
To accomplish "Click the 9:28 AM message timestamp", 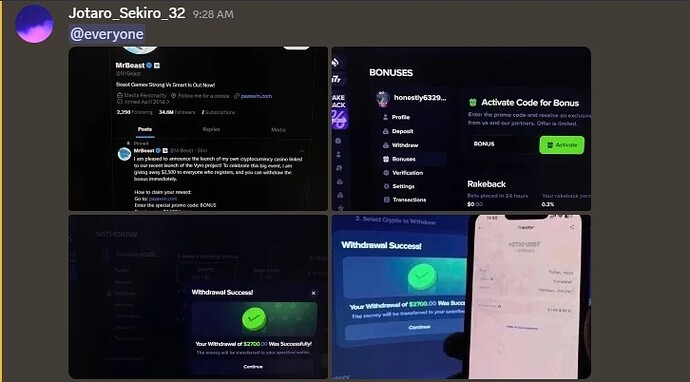I will 213,15.
